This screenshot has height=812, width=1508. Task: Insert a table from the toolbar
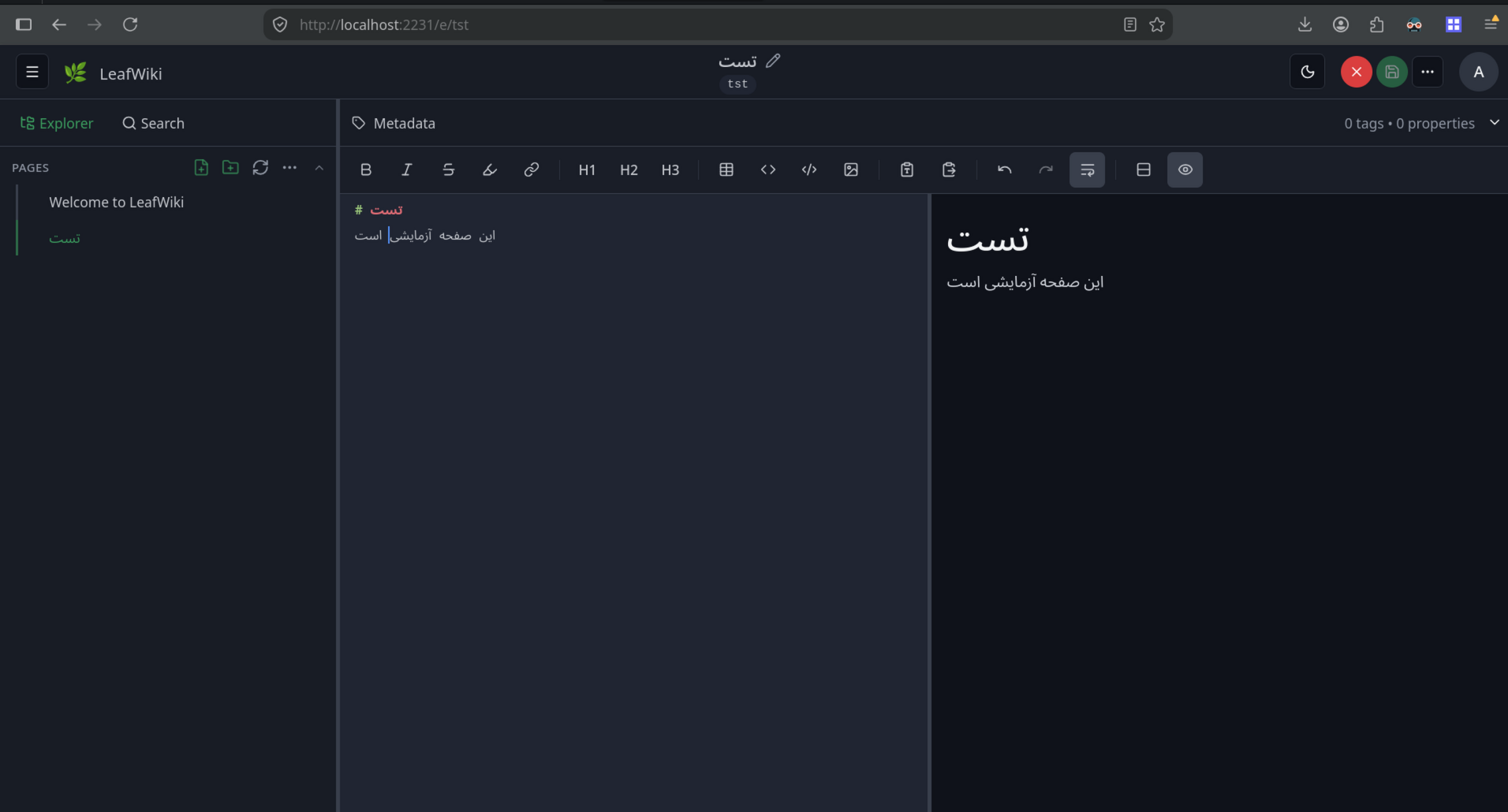point(726,169)
